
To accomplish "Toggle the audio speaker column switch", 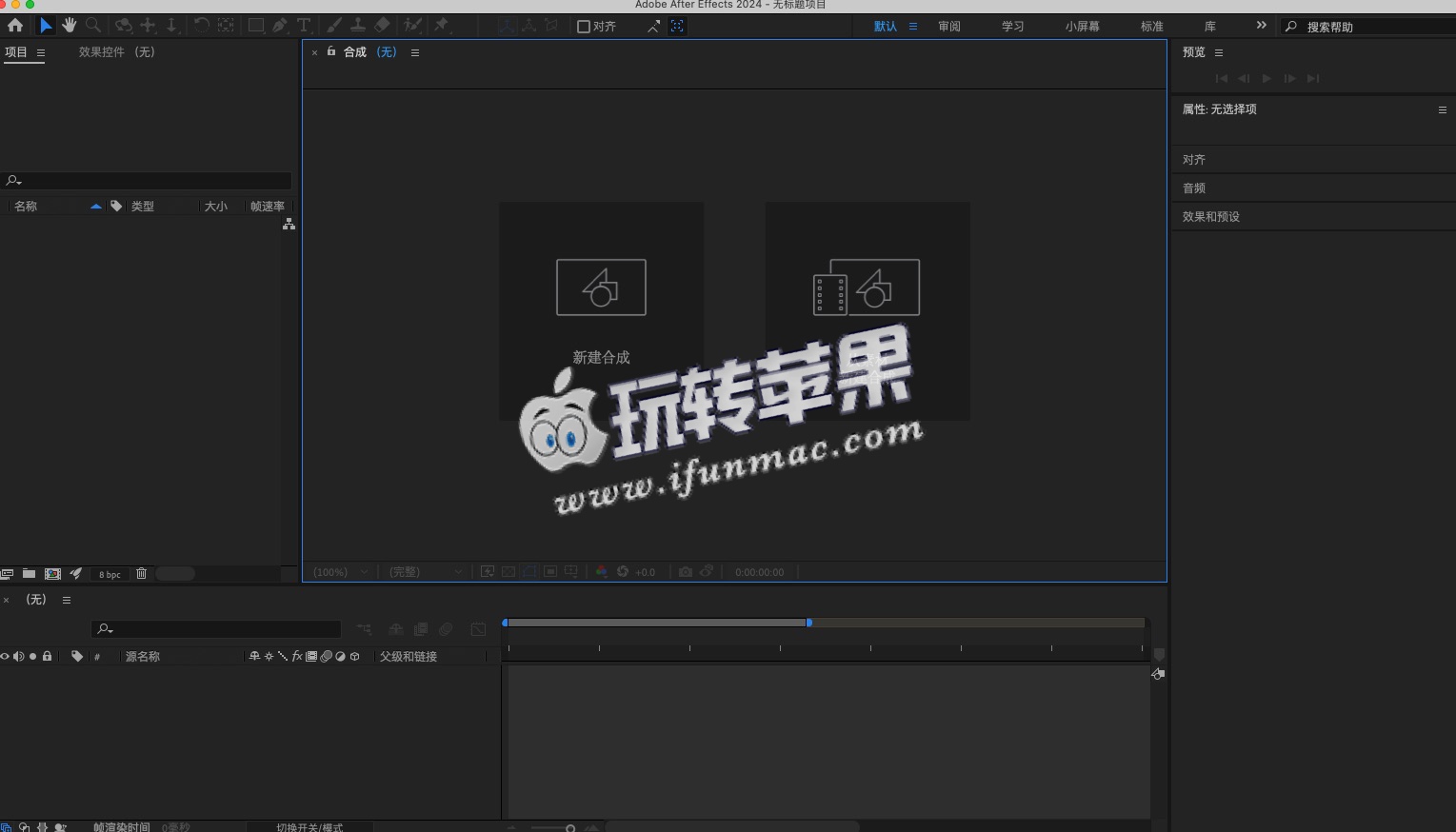I will pos(18,657).
